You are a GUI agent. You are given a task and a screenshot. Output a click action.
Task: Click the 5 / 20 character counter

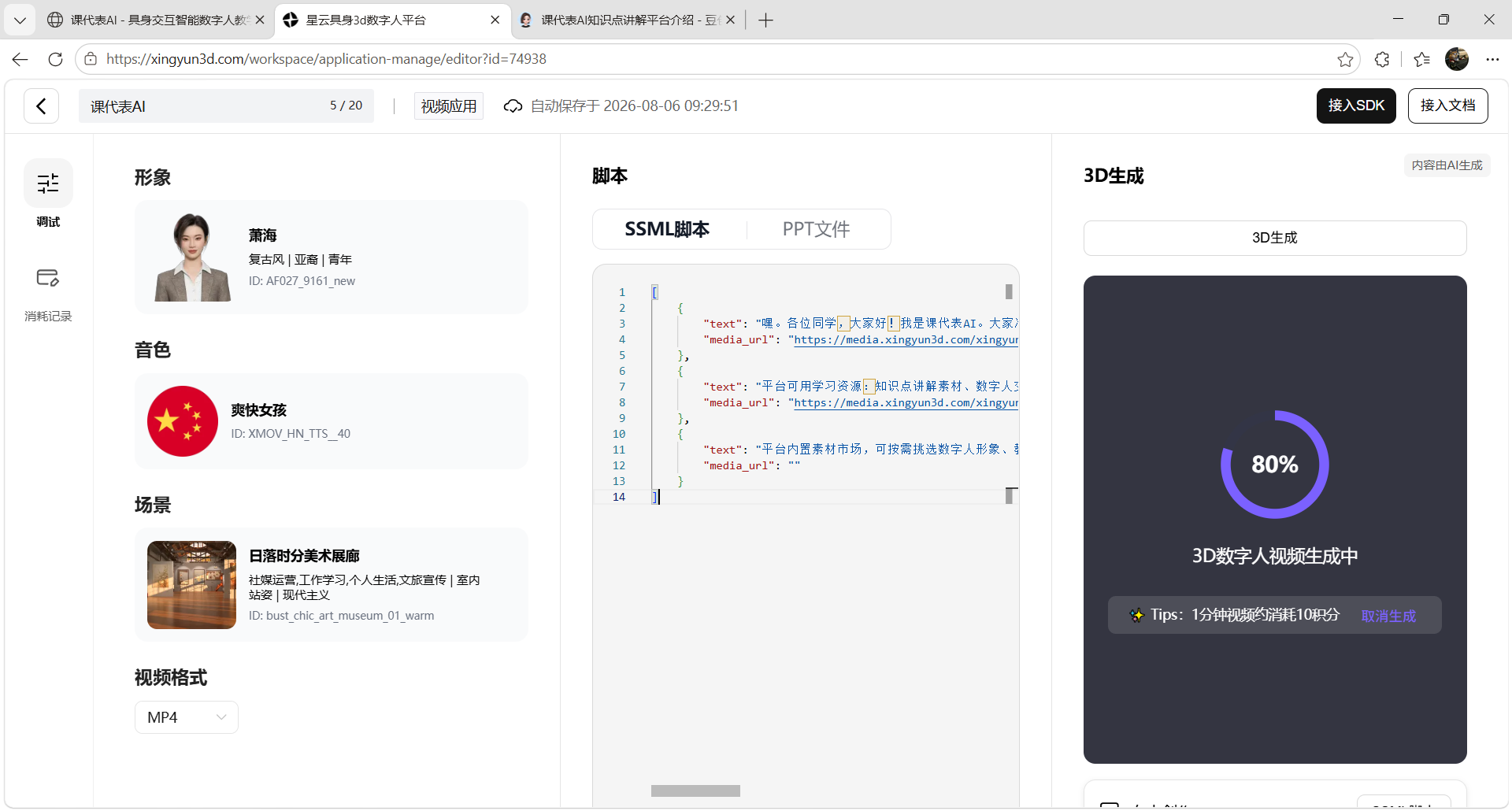click(x=346, y=106)
